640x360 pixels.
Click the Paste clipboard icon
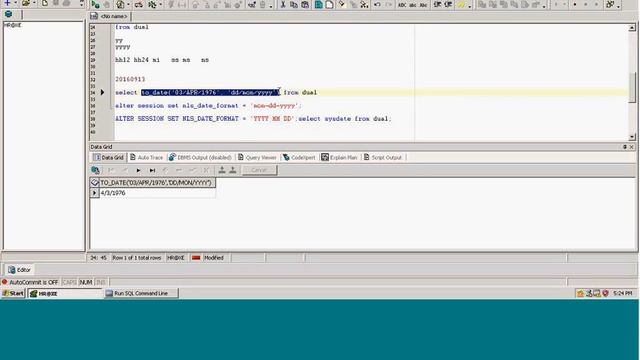coord(305,4)
